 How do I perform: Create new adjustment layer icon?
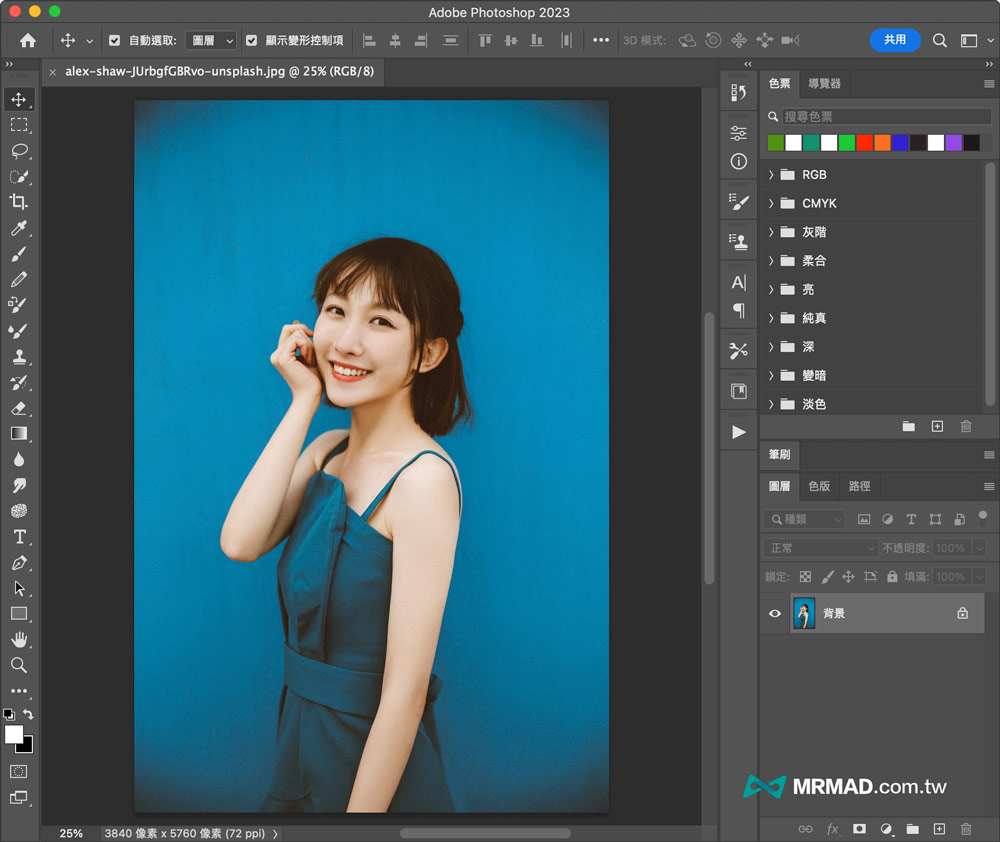point(886,829)
